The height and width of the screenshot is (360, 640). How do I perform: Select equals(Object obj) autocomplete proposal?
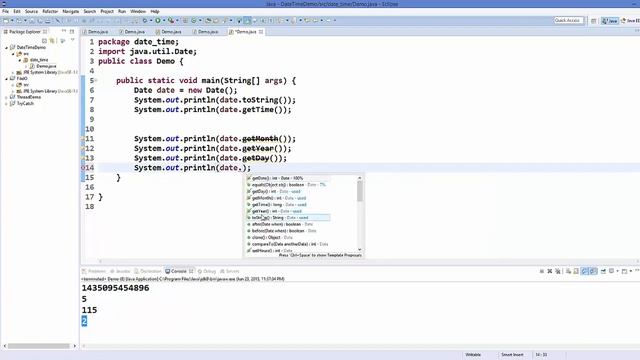pos(289,185)
